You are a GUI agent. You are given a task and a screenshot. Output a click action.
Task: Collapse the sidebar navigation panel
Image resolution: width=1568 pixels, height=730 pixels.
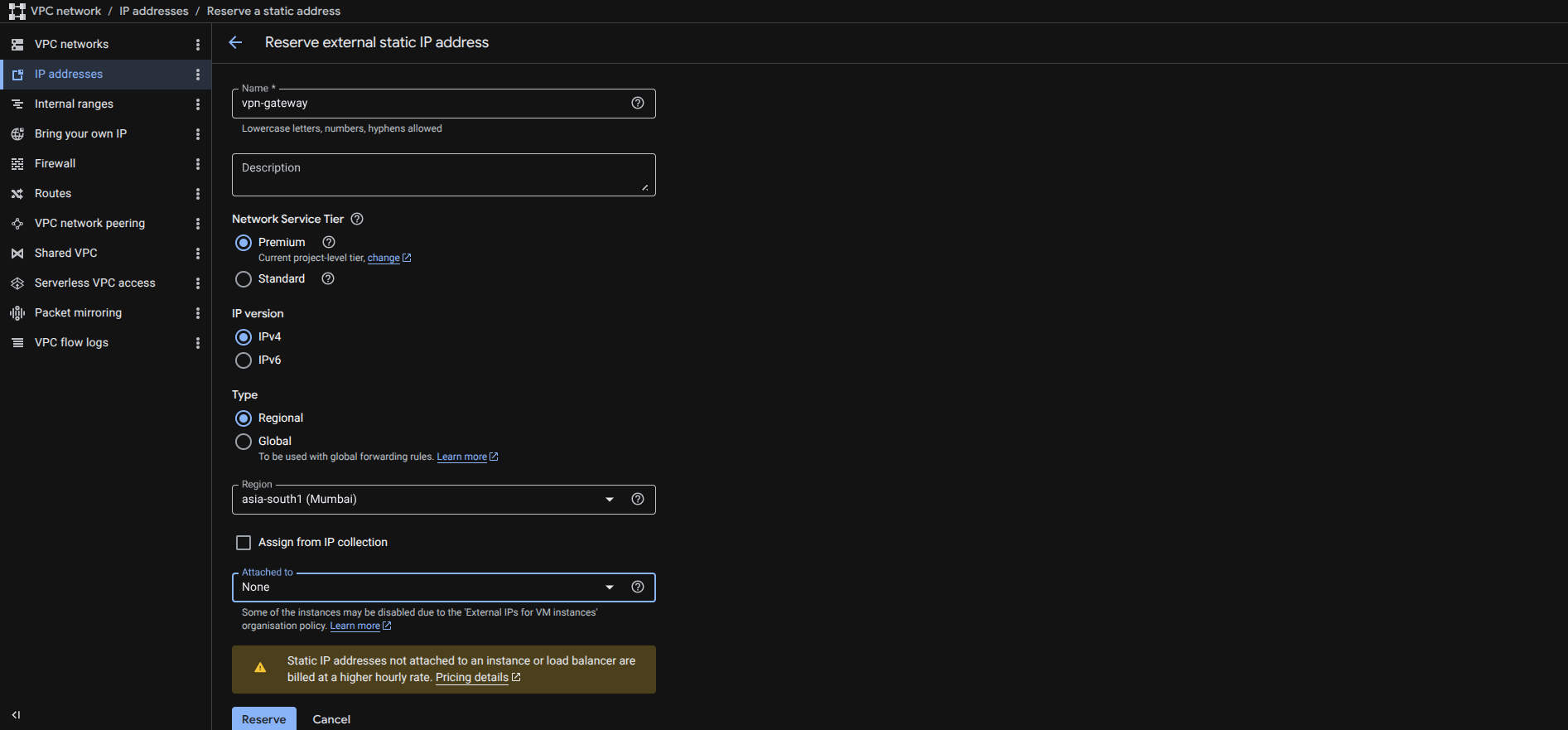click(16, 714)
